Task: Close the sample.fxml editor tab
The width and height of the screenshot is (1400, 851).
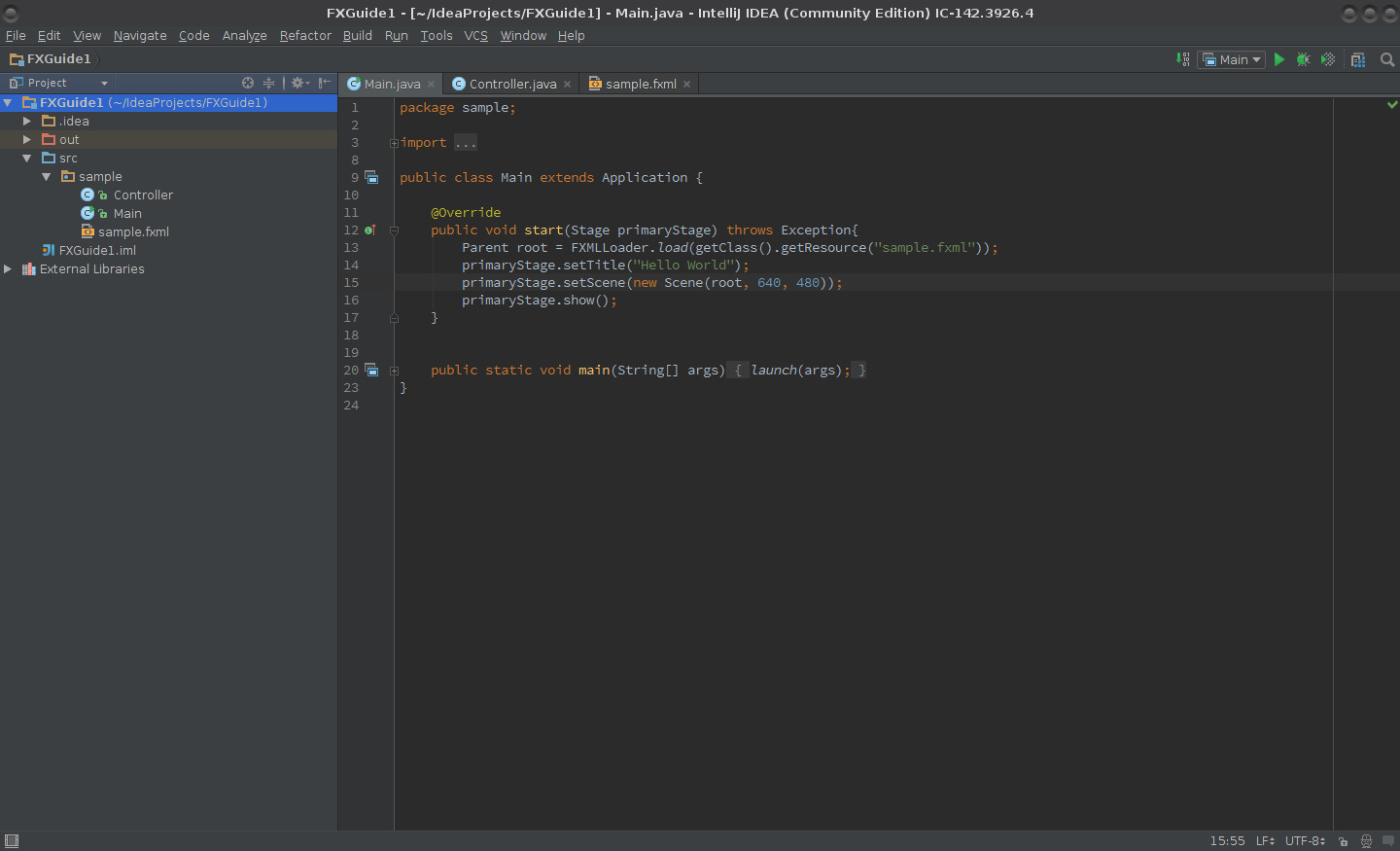Action: 687,85
